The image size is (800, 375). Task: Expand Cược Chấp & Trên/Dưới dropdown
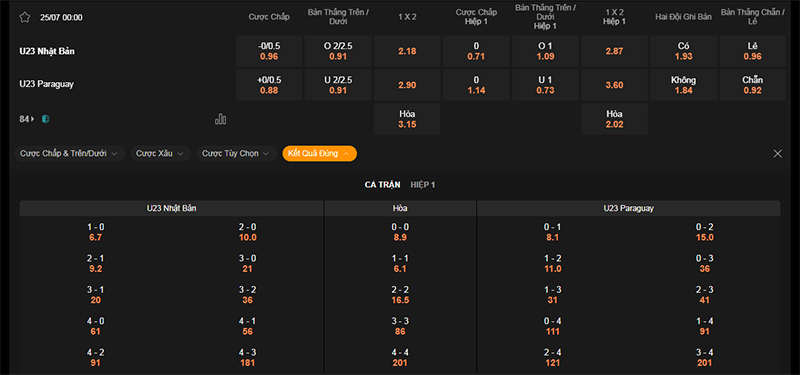[x=69, y=154]
